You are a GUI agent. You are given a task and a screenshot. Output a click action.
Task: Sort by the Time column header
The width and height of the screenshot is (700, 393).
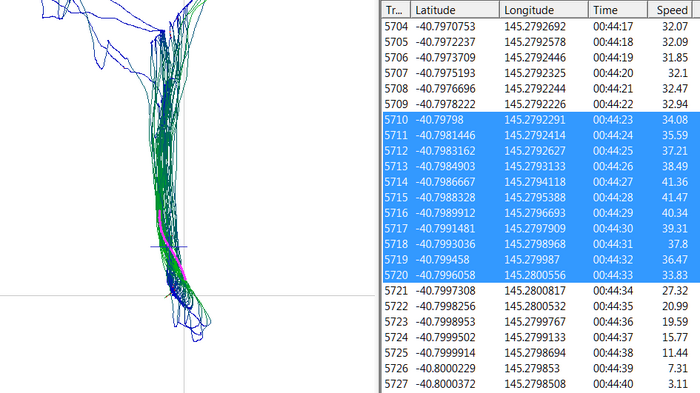click(x=618, y=10)
